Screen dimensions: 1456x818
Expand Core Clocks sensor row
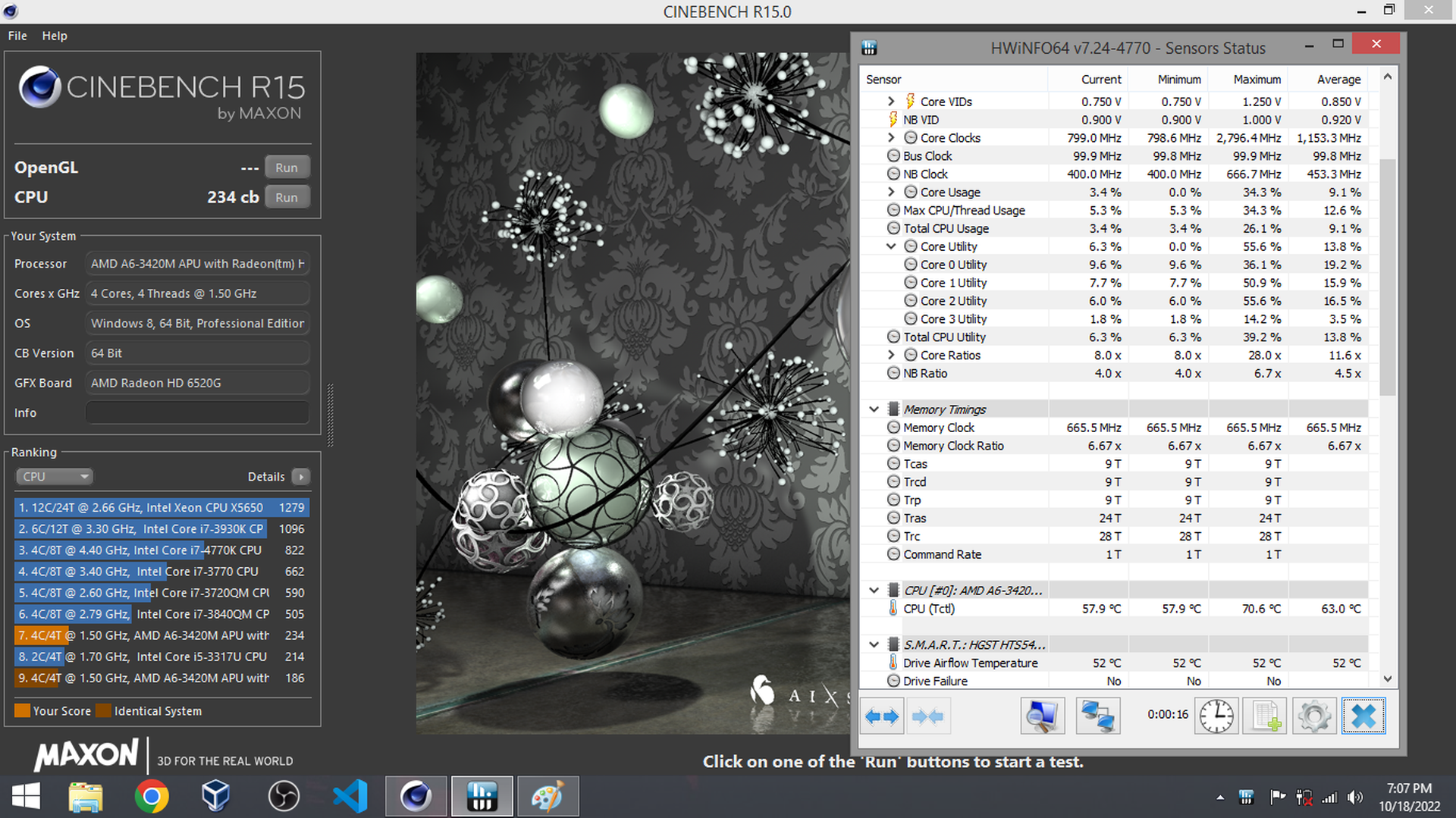[x=891, y=137]
